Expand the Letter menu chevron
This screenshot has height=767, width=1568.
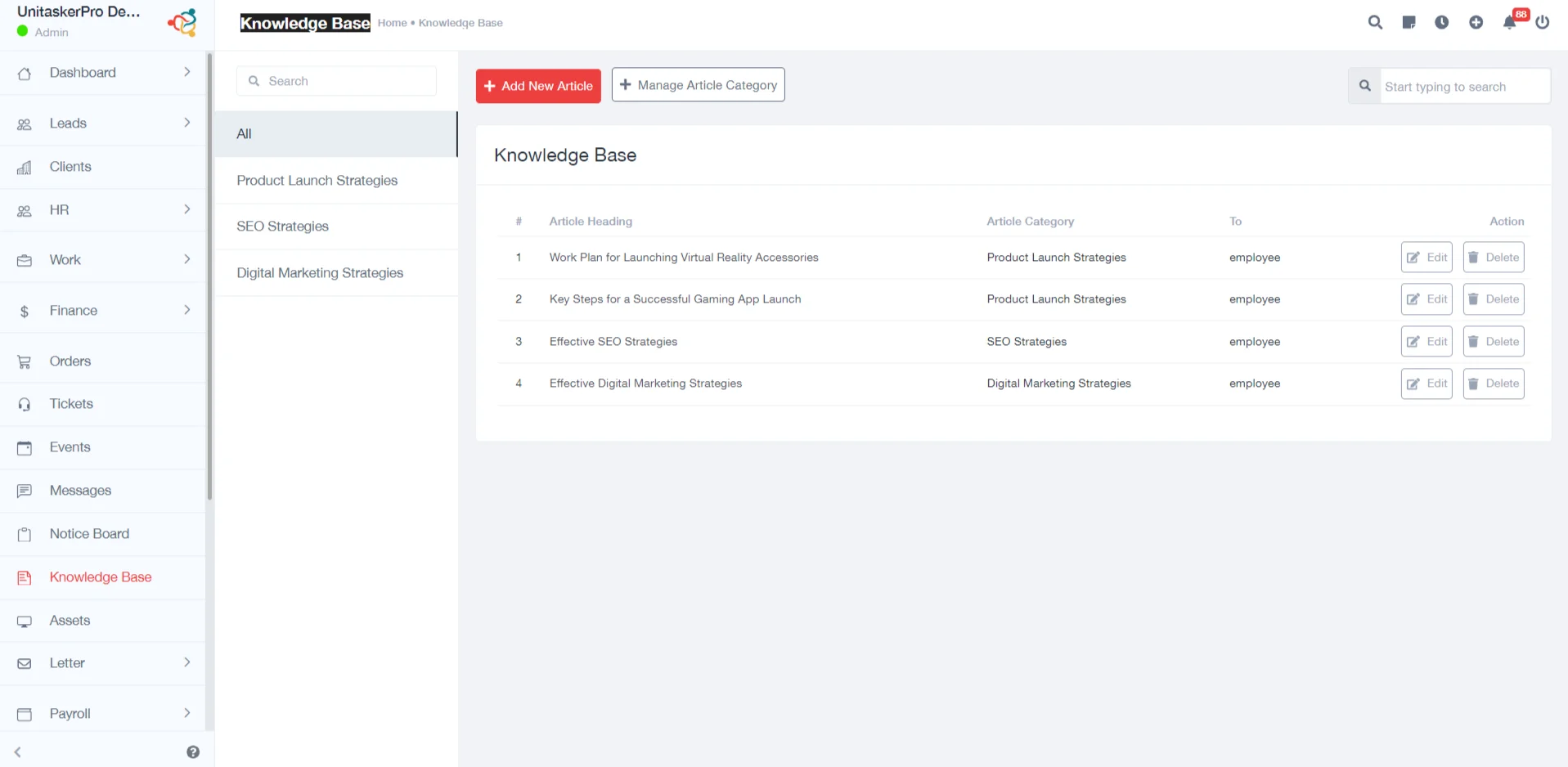(x=187, y=662)
